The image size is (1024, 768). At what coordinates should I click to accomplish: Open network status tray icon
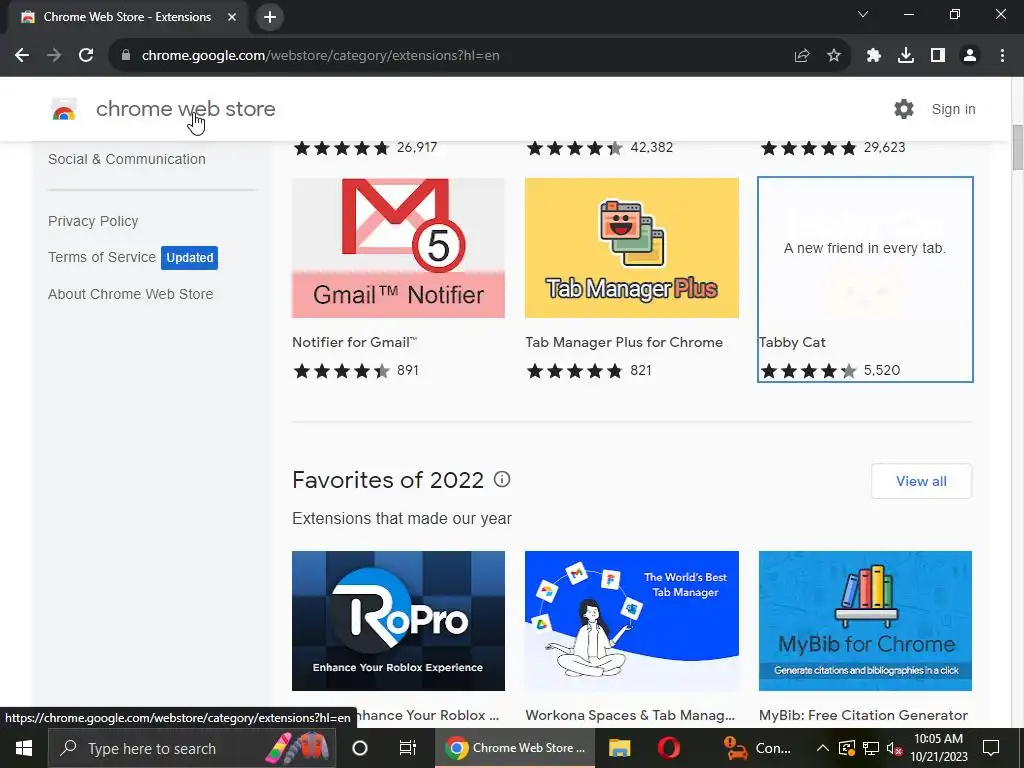871,748
